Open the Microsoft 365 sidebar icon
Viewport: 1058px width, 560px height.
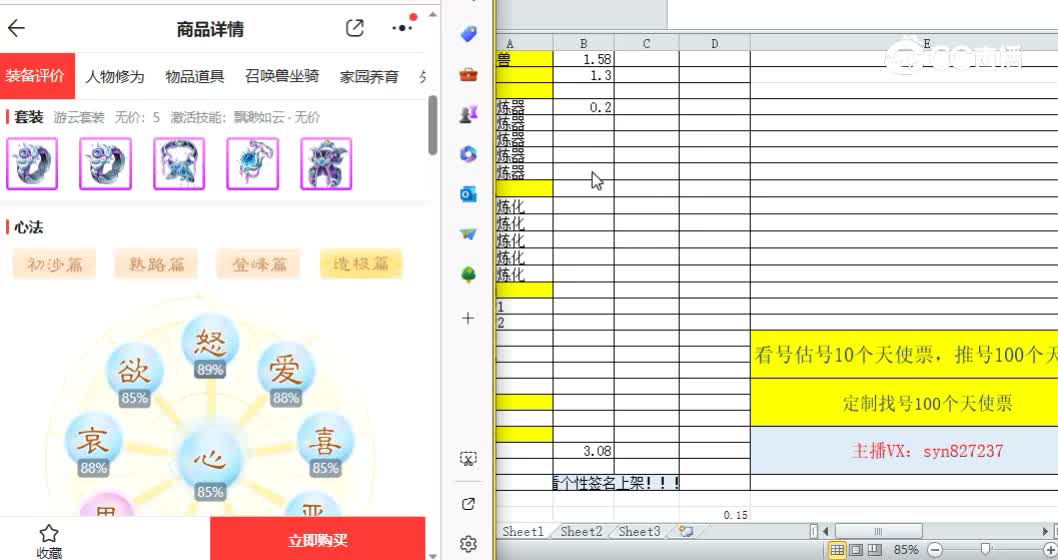tap(468, 154)
